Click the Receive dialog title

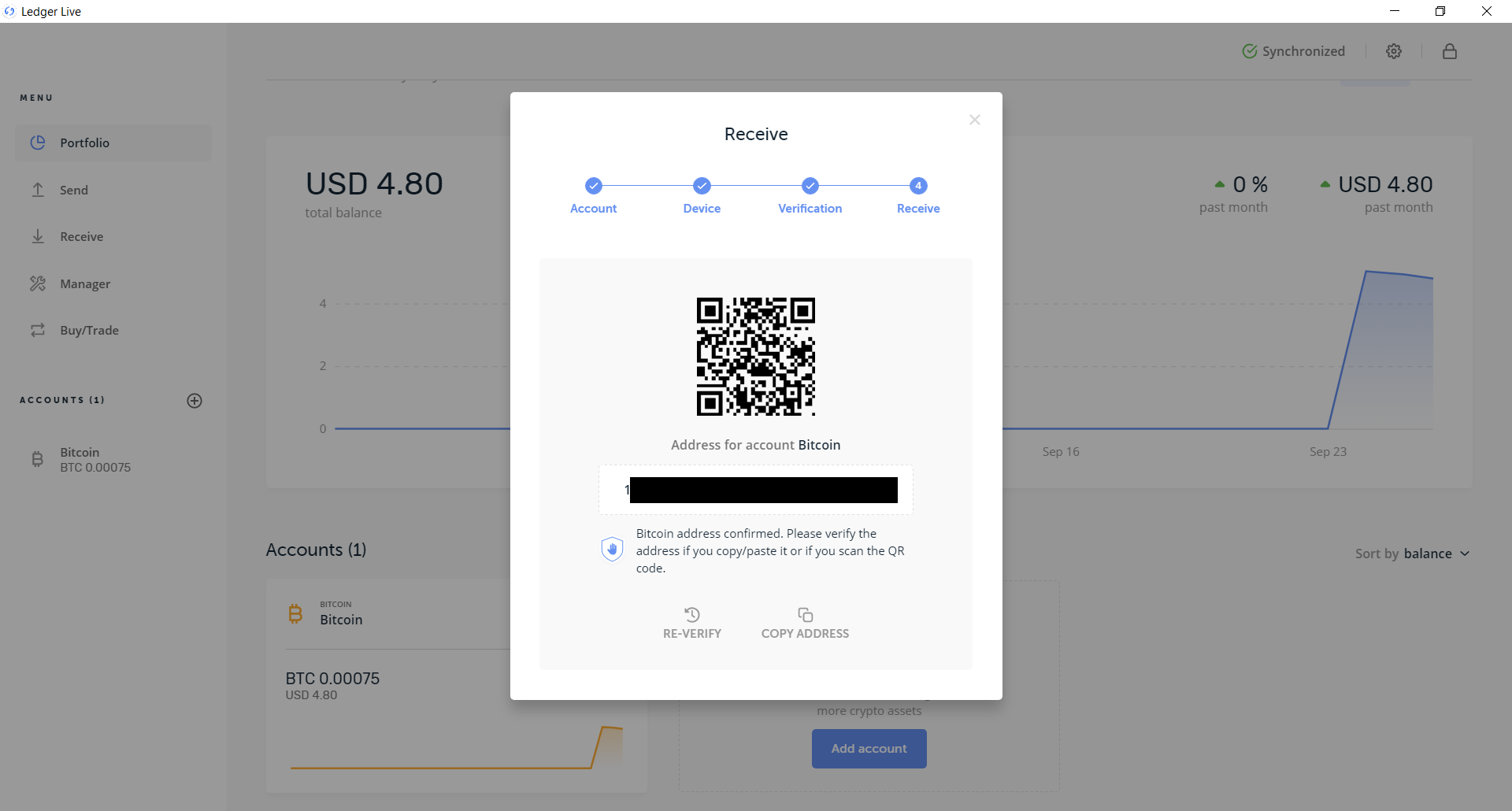point(756,134)
